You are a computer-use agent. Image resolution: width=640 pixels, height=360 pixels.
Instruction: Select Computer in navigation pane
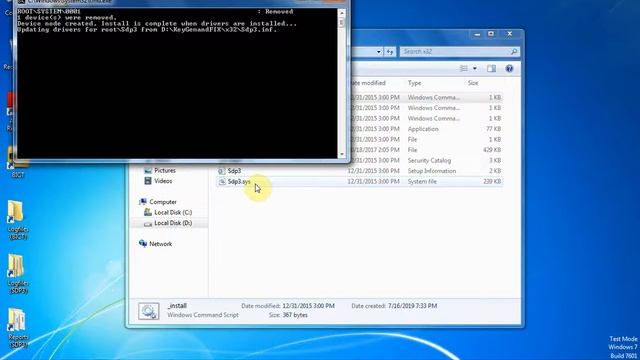point(163,202)
